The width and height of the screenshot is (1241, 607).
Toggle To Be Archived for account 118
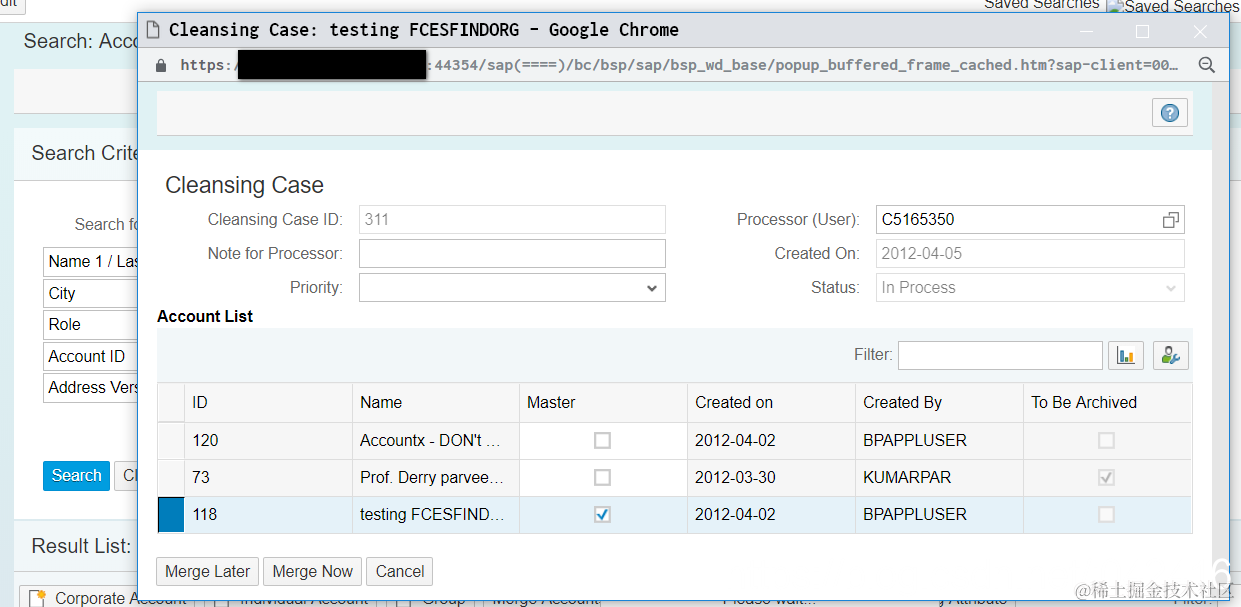[x=1106, y=514]
